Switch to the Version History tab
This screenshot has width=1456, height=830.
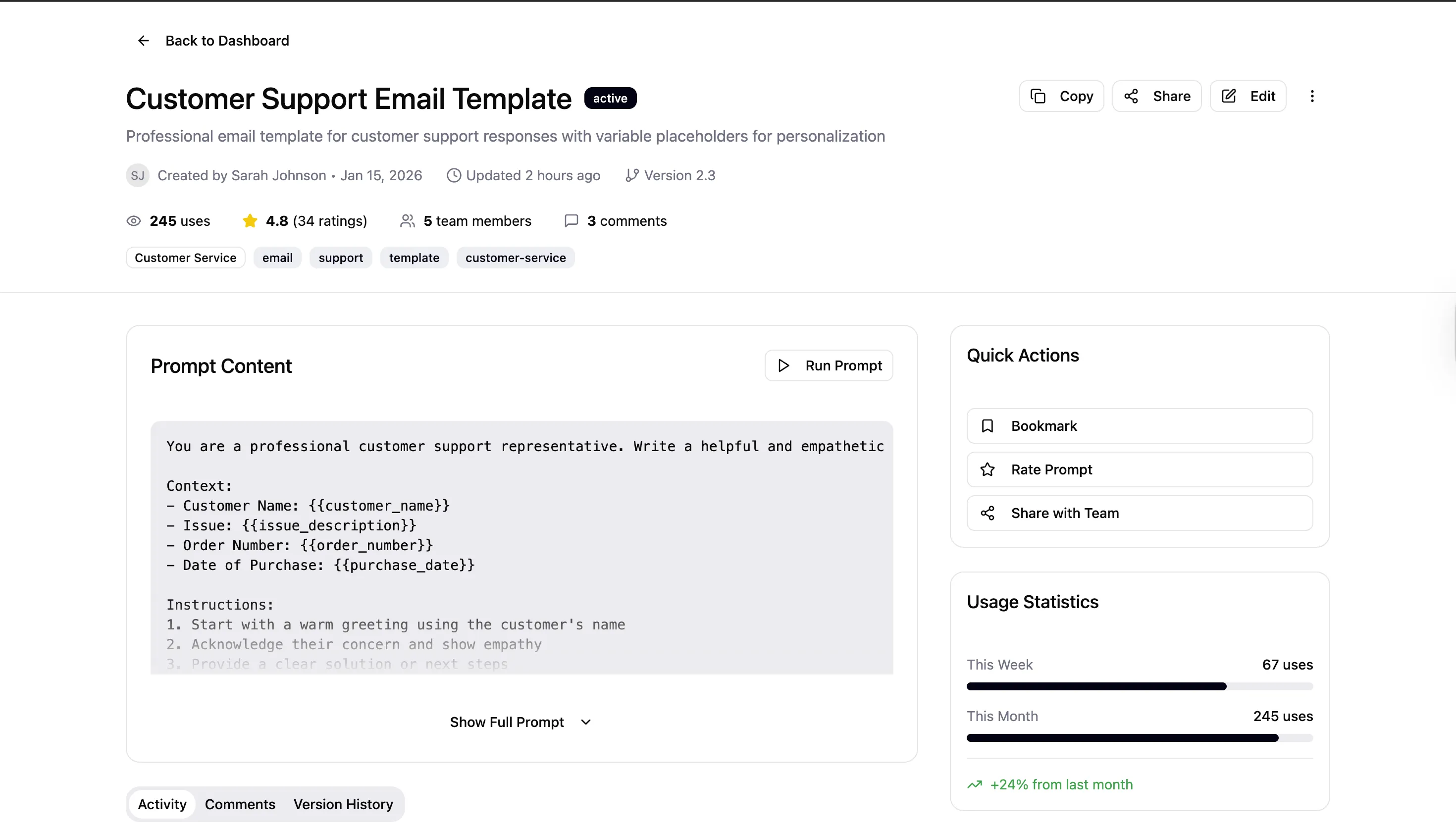click(343, 804)
